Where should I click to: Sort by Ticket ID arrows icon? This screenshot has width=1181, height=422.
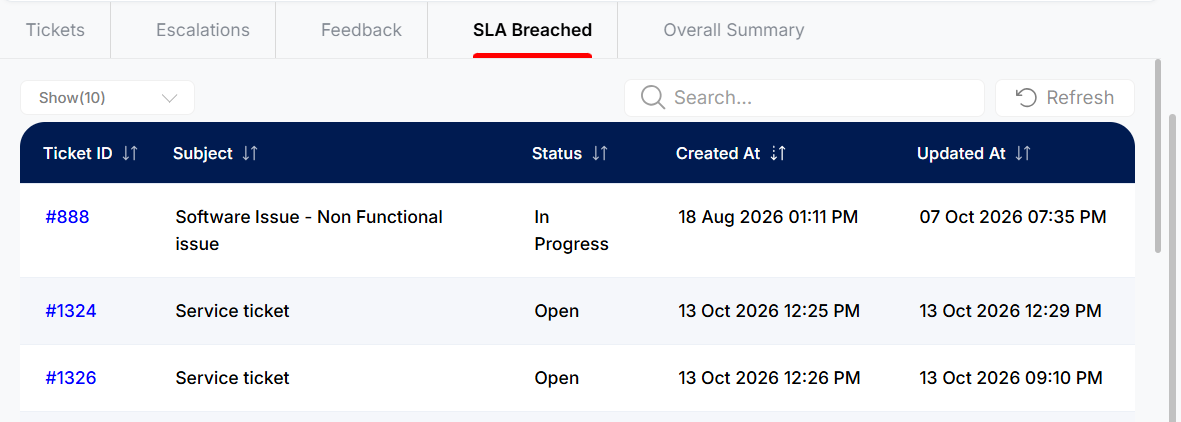coord(130,153)
